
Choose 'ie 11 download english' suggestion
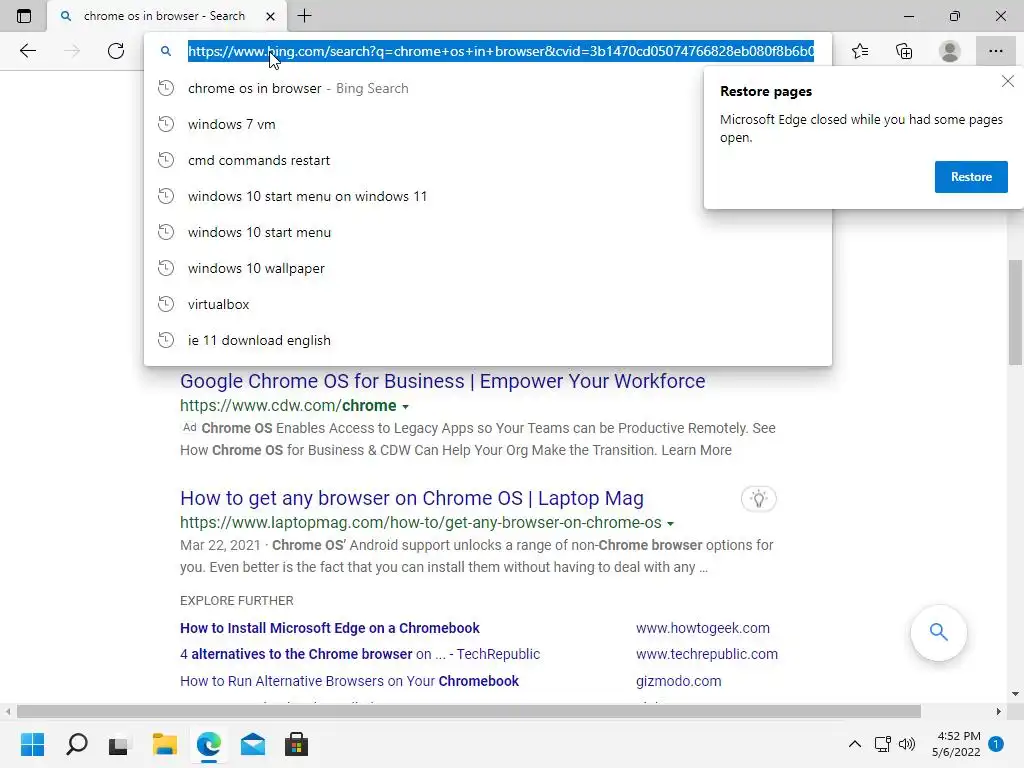click(x=488, y=340)
